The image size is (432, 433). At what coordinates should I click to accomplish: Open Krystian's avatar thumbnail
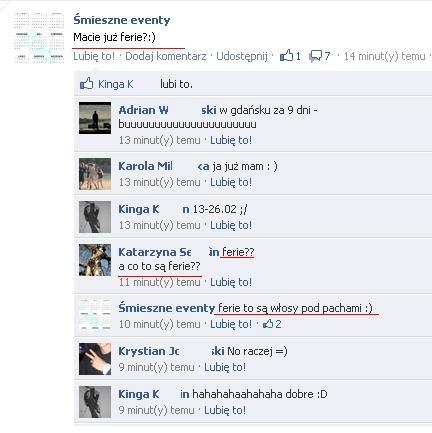pos(95,359)
